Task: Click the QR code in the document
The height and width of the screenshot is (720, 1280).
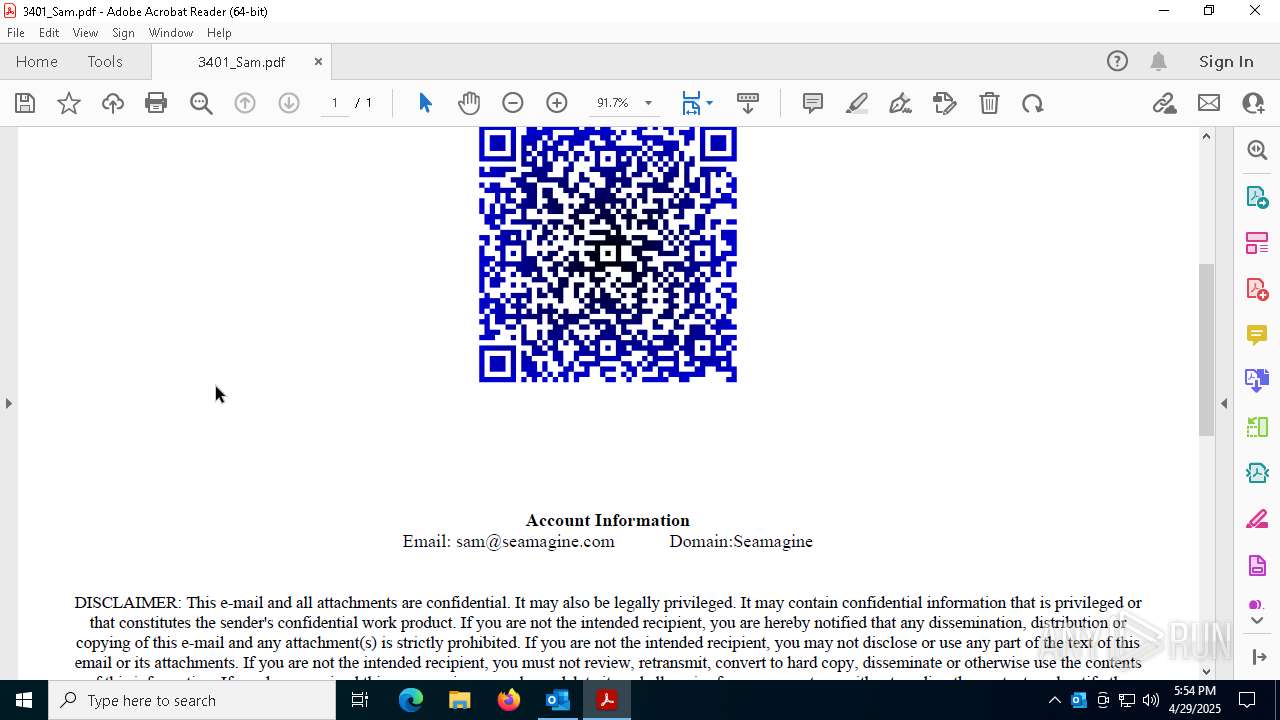Action: tap(608, 254)
